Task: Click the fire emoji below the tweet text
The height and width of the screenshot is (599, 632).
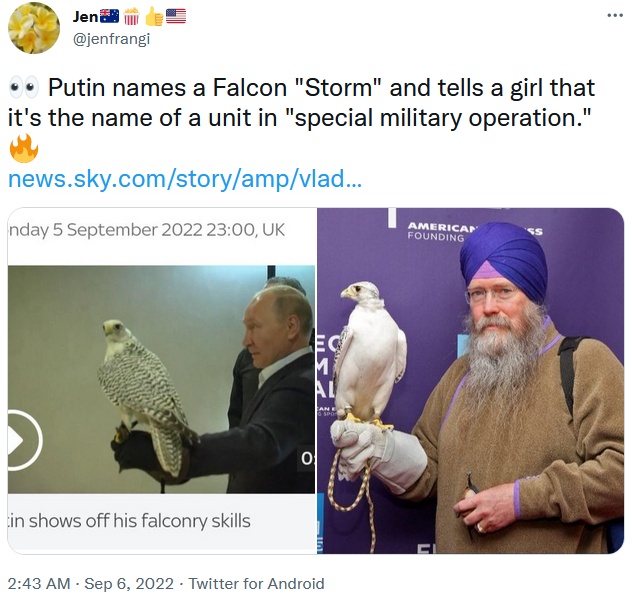Action: click(x=24, y=148)
